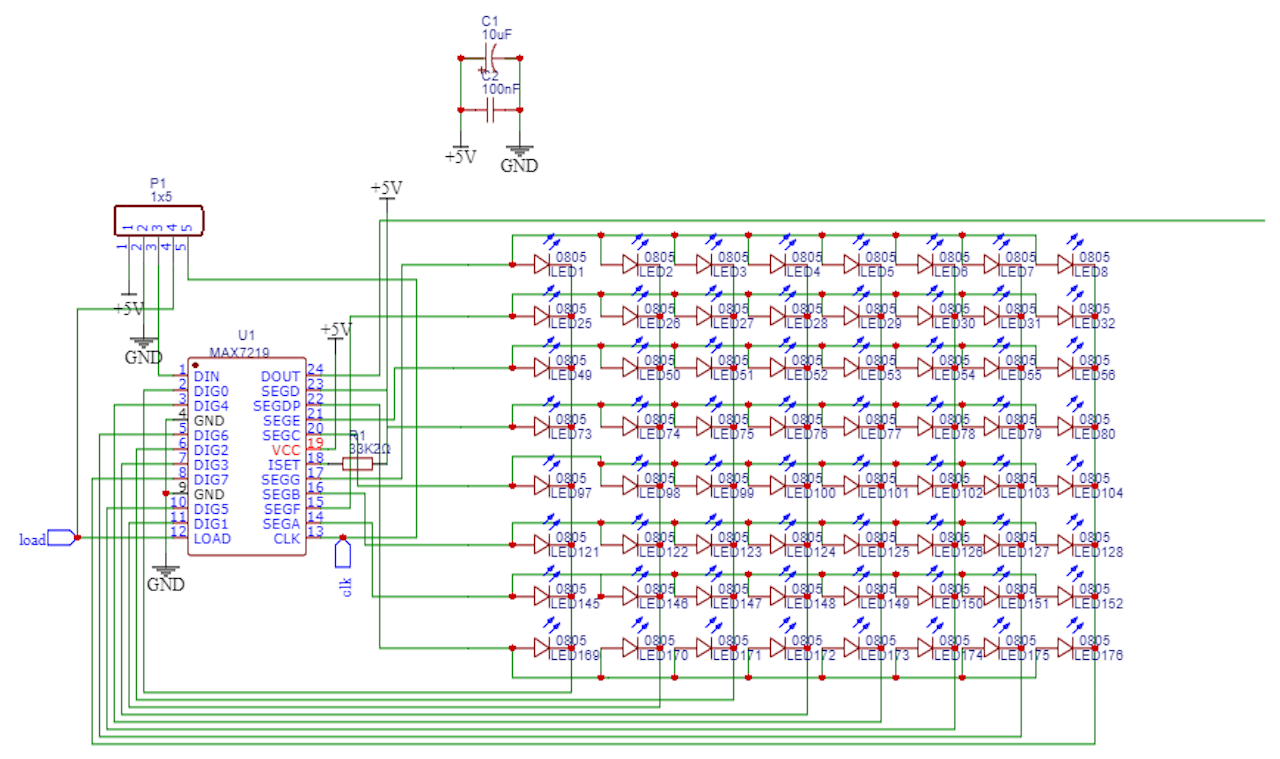Select the load net port flag
Image resolution: width=1280 pixels, height=759 pixels.
pos(61,538)
